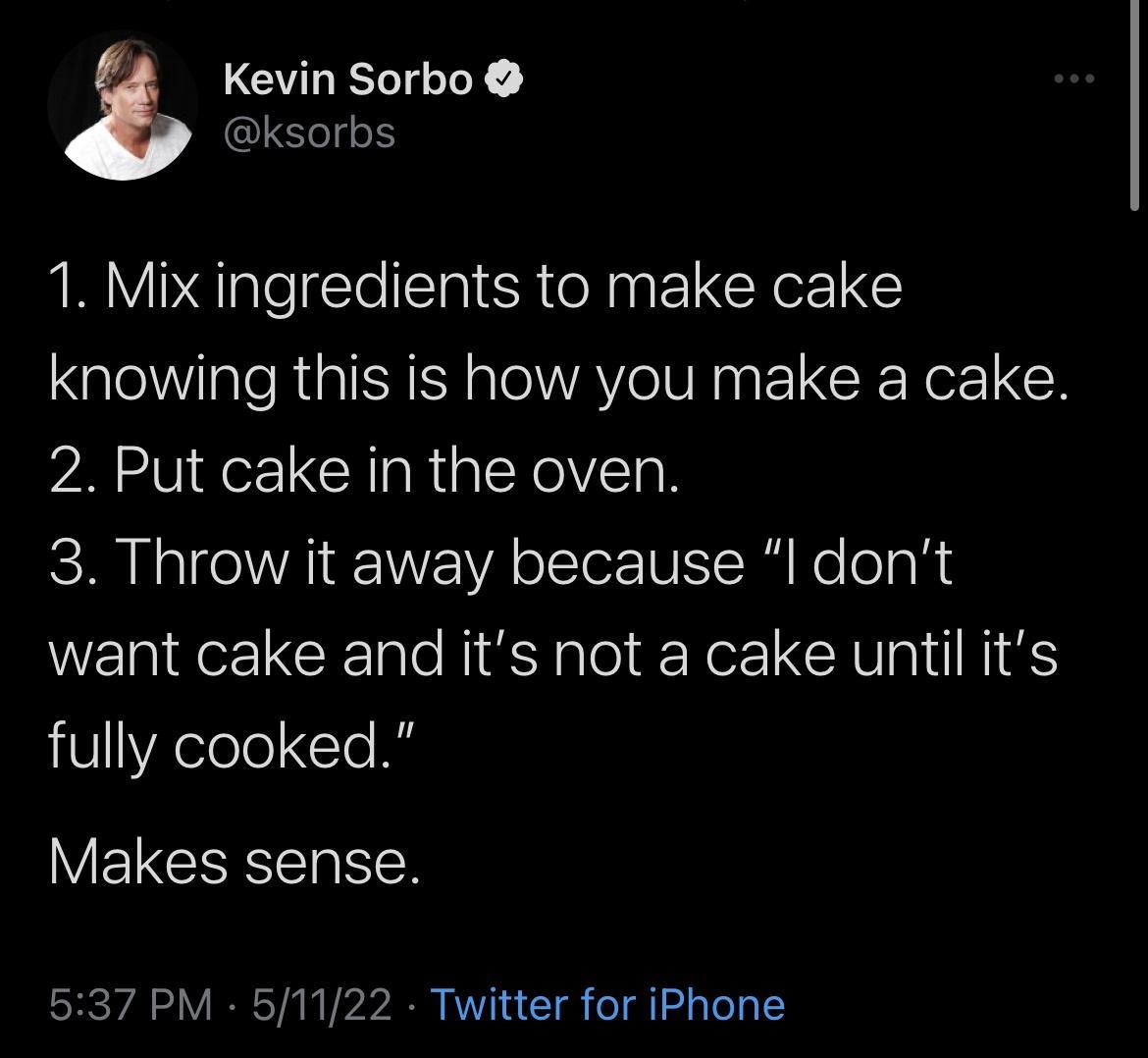1148x1058 pixels.
Task: Open the tweet options via the dots icon
Action: pos(1076,80)
